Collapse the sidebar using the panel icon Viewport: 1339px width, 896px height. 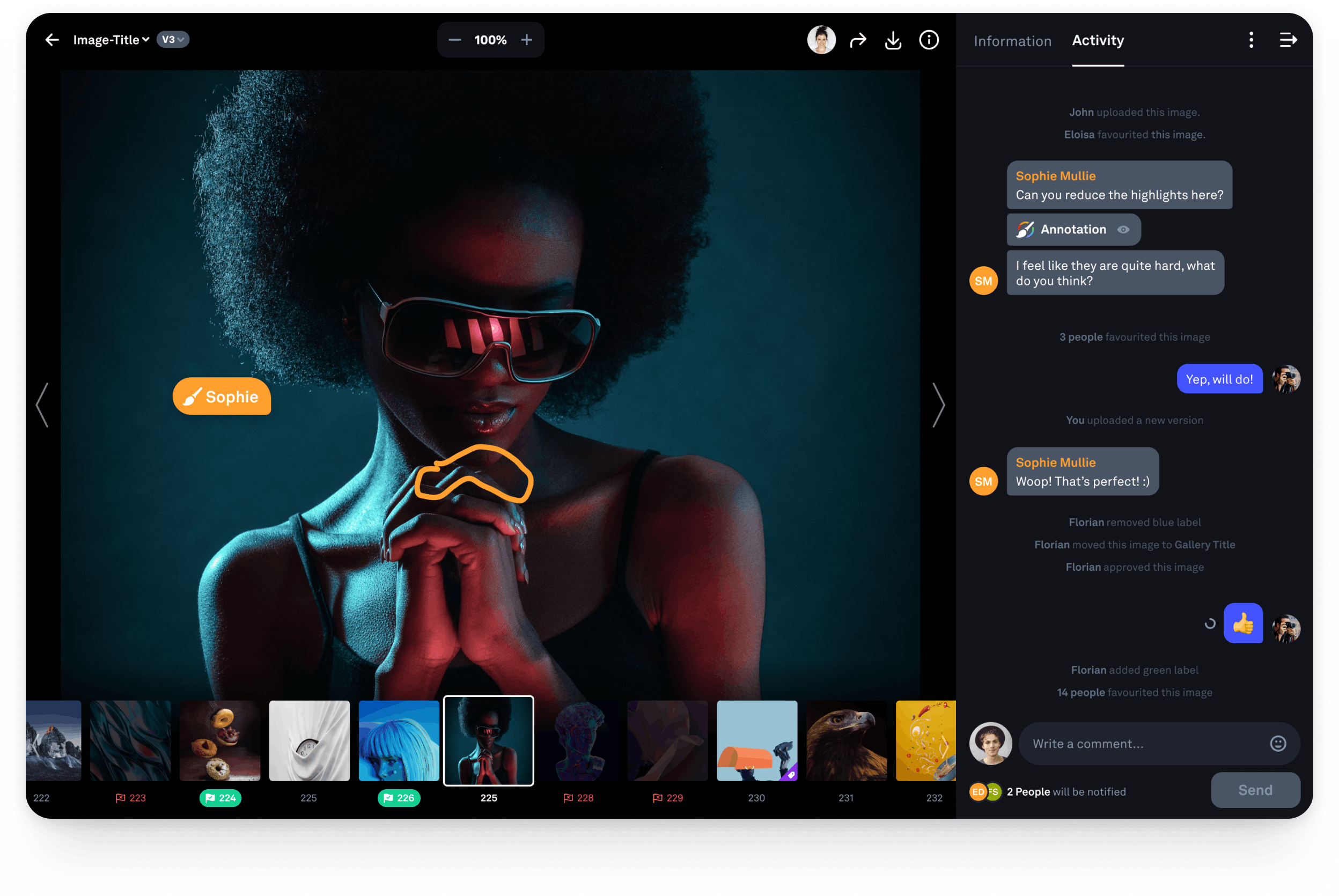(1288, 39)
